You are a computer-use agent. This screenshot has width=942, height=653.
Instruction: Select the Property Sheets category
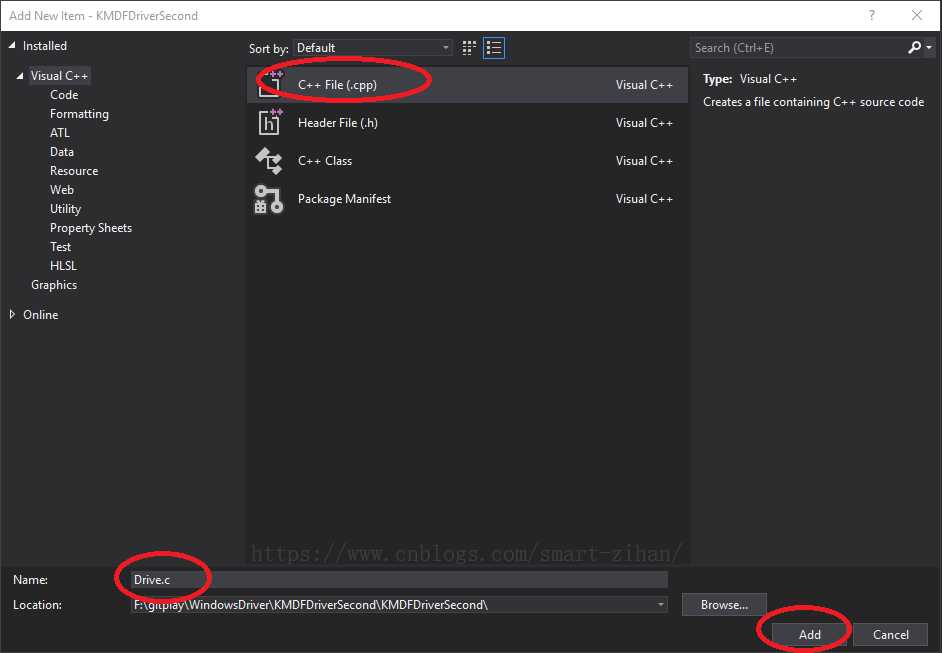91,228
